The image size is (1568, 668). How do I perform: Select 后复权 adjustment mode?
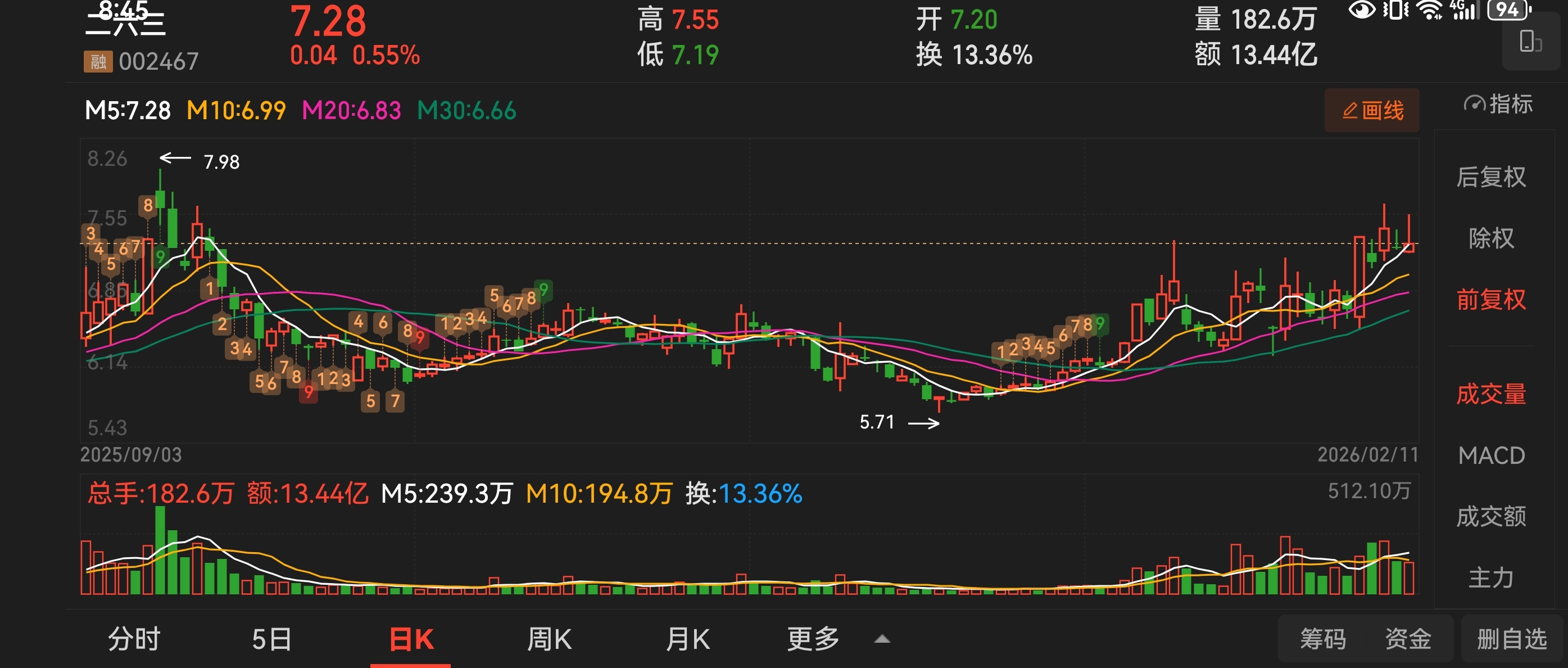coord(1490,177)
